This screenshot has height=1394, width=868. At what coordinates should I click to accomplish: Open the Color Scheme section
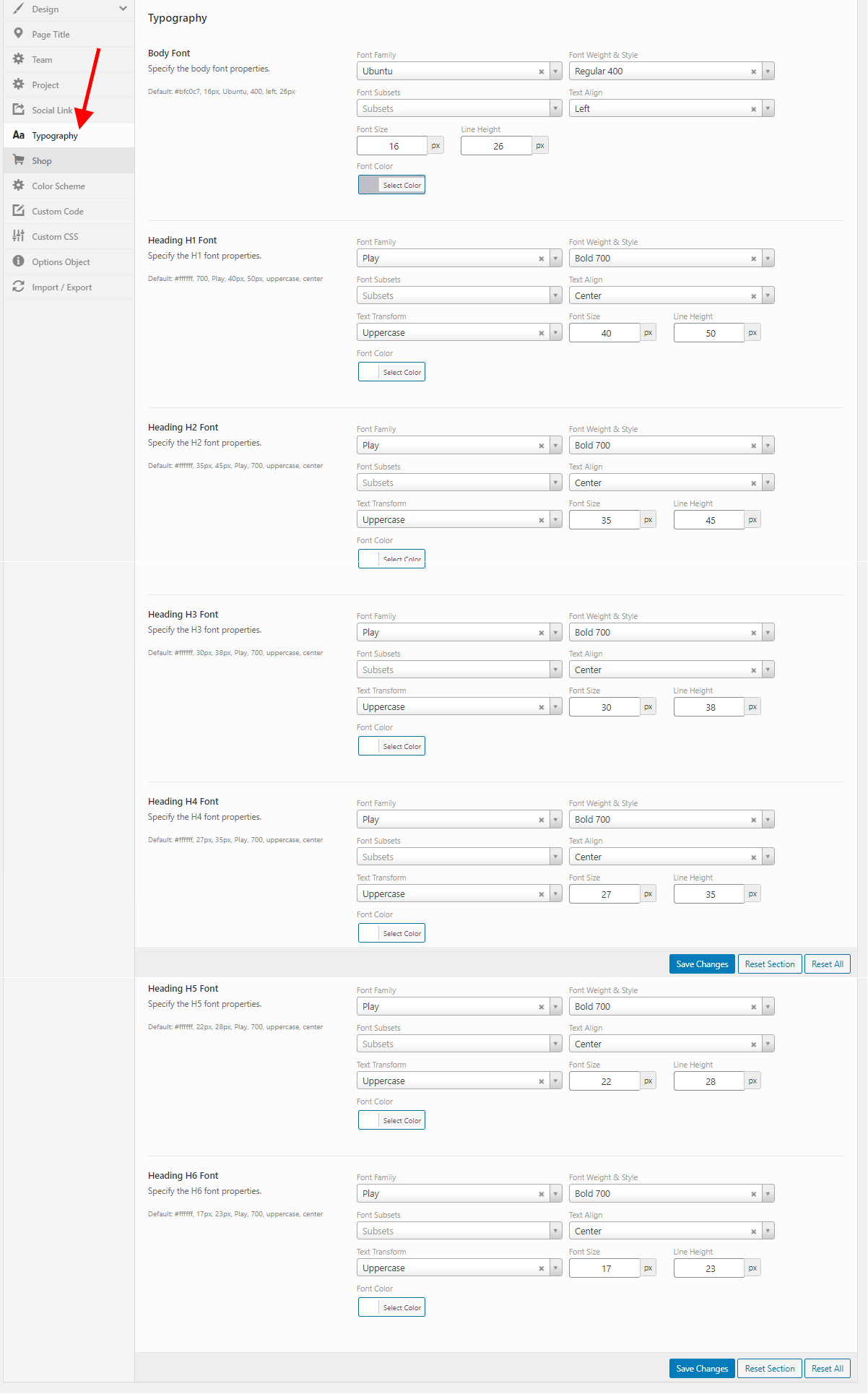click(58, 186)
